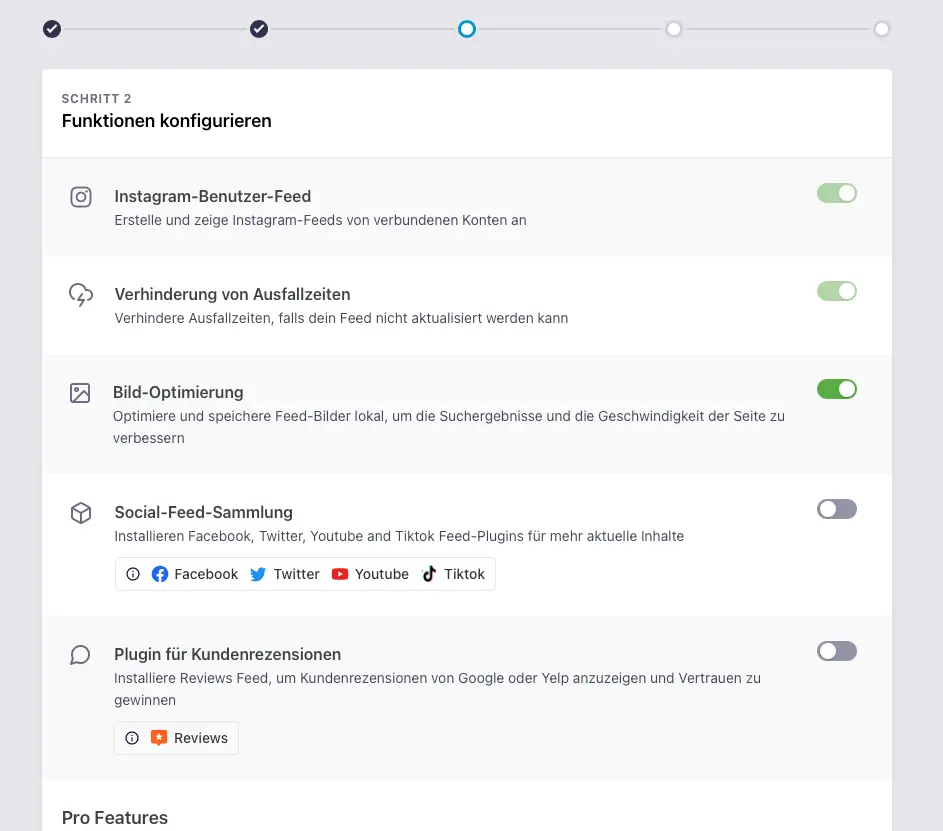Go to first completed wizard step
This screenshot has height=831, width=943.
coord(52,29)
